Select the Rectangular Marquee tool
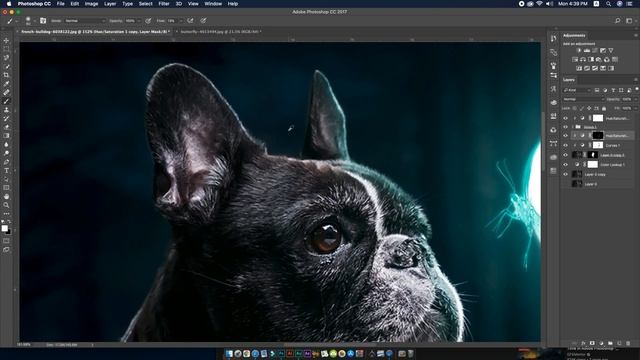 [x=6, y=49]
